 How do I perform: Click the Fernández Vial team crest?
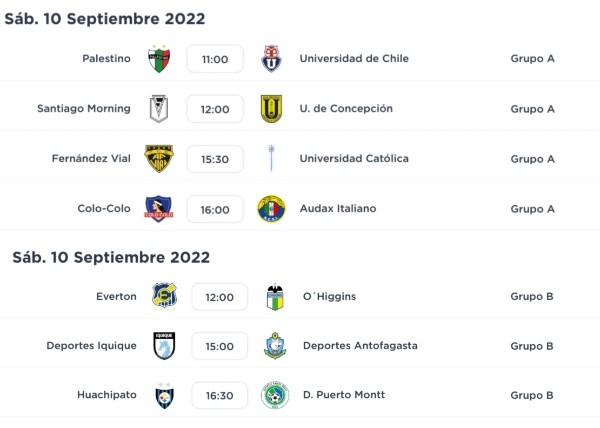[x=158, y=159]
